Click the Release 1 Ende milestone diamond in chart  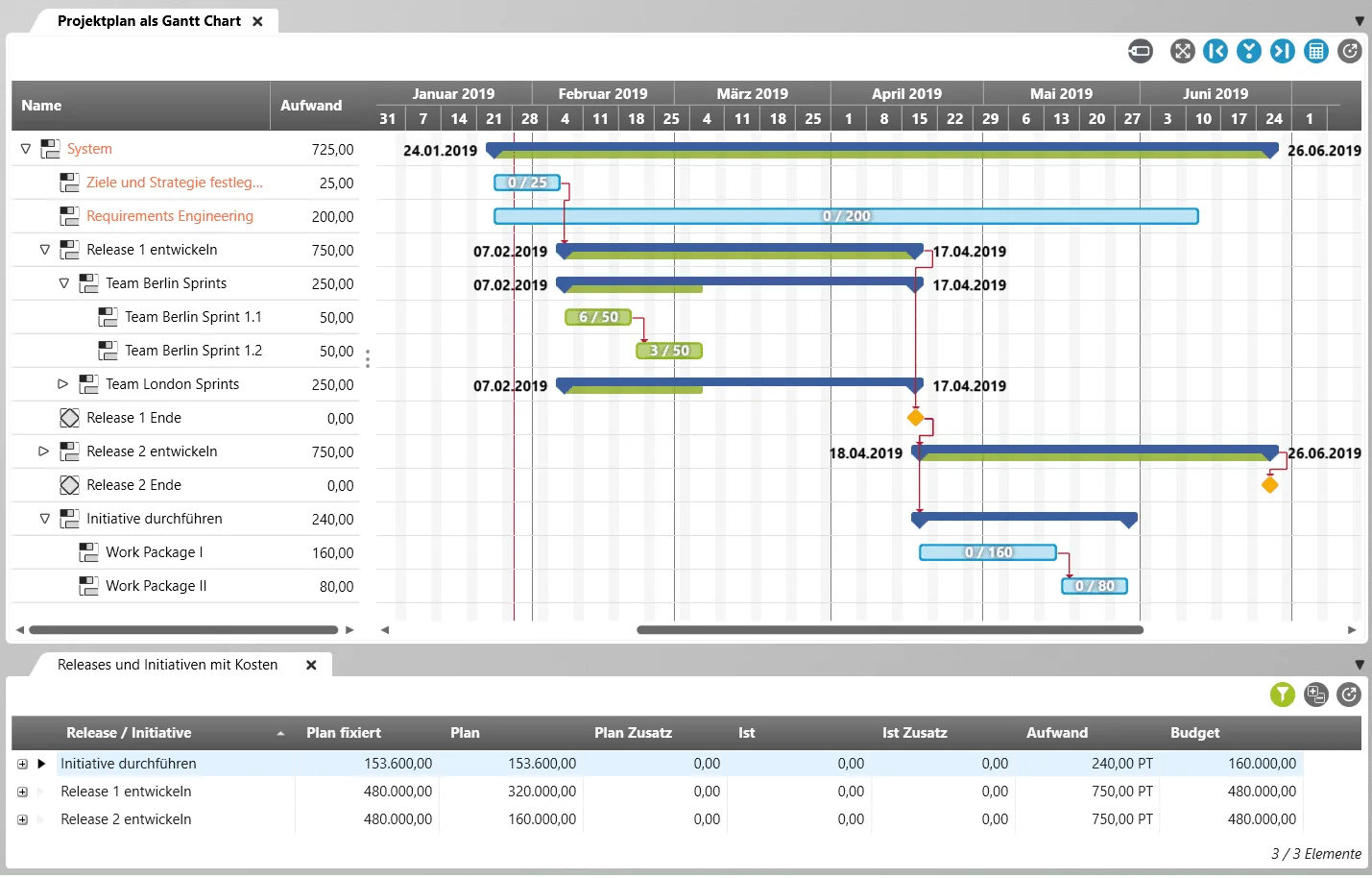pos(916,418)
